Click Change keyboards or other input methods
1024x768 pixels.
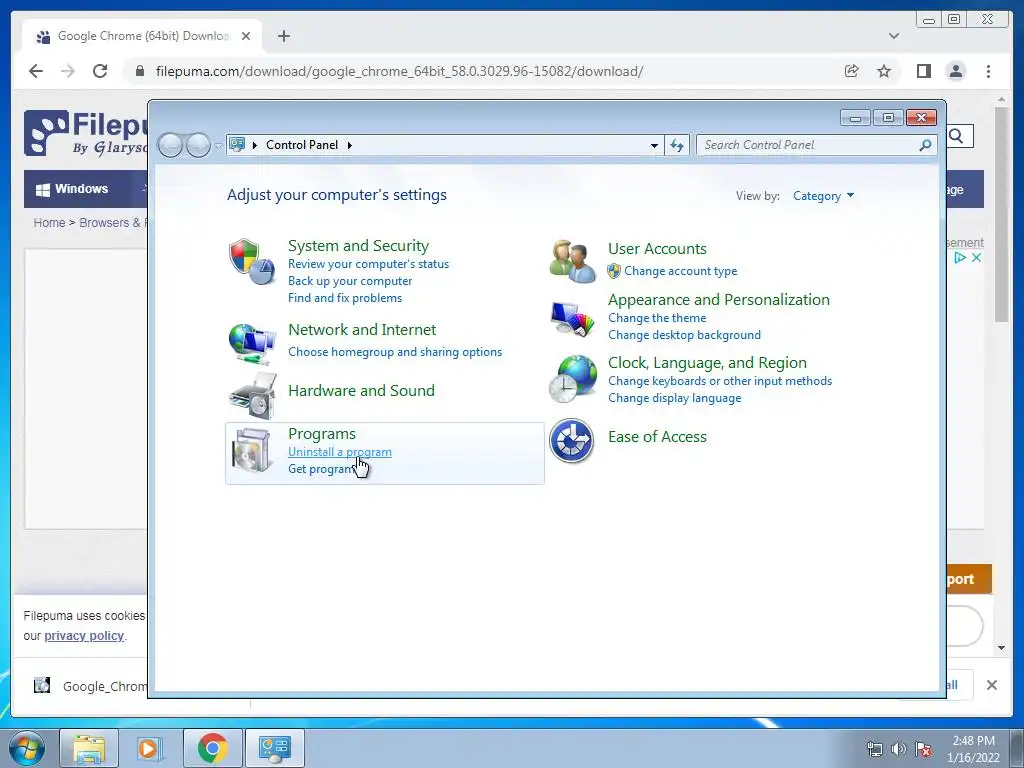720,381
